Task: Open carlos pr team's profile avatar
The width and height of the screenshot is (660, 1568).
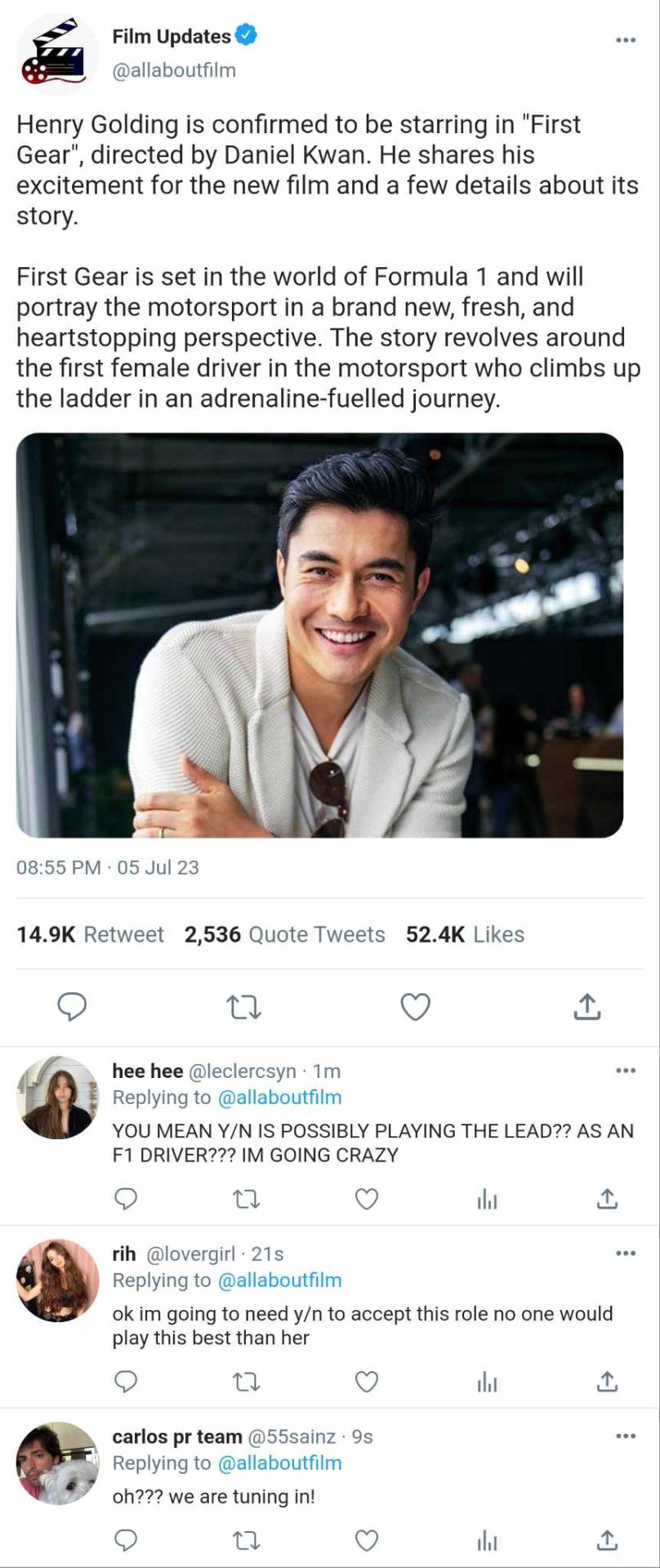Action: [57, 1463]
